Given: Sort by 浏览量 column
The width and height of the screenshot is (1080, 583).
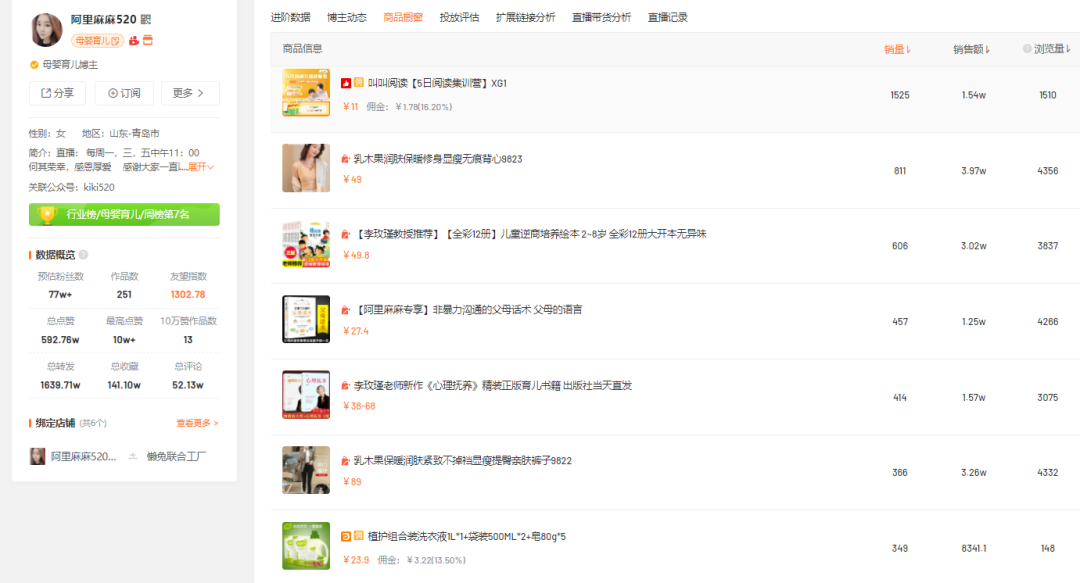Looking at the screenshot, I should pyautogui.click(x=1052, y=49).
